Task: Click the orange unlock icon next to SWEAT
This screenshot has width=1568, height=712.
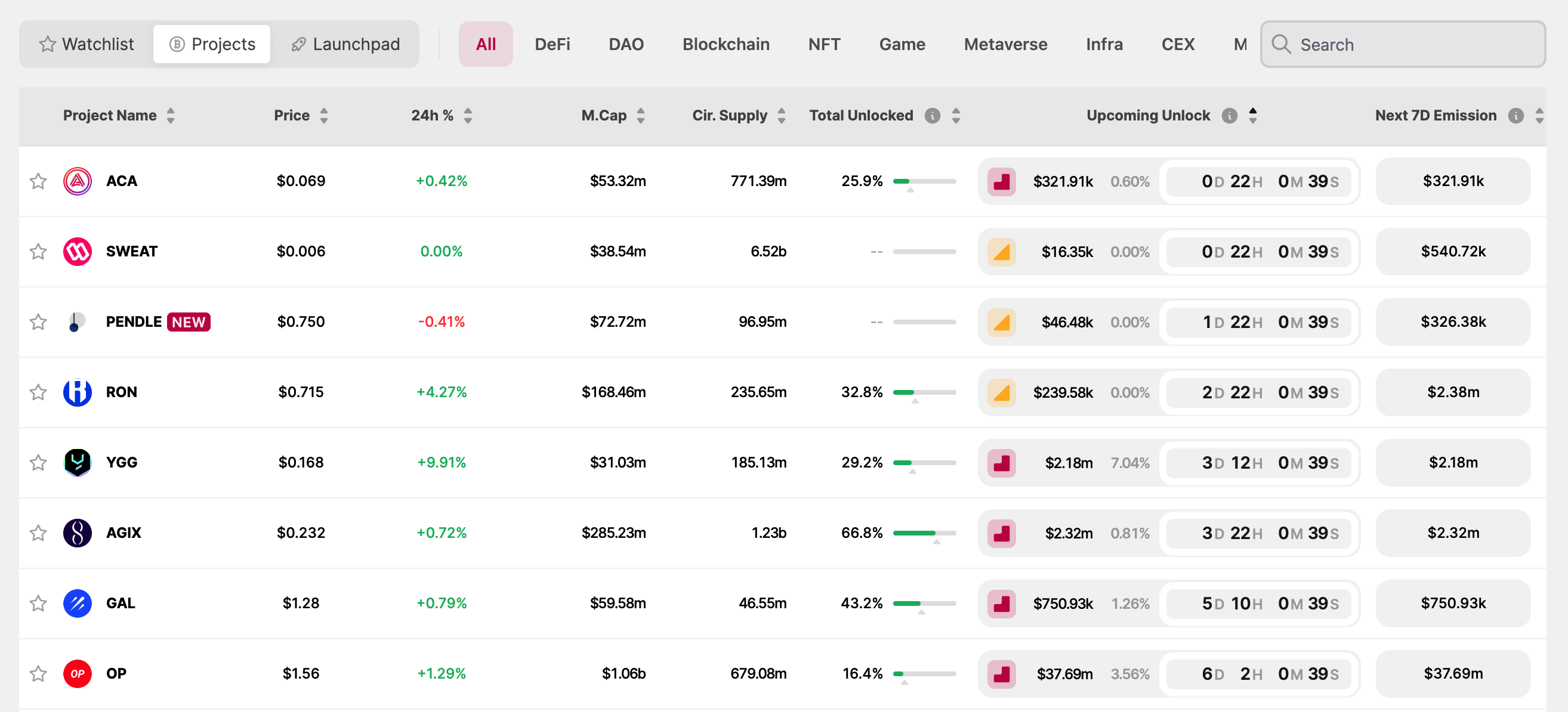Action: pos(1001,251)
